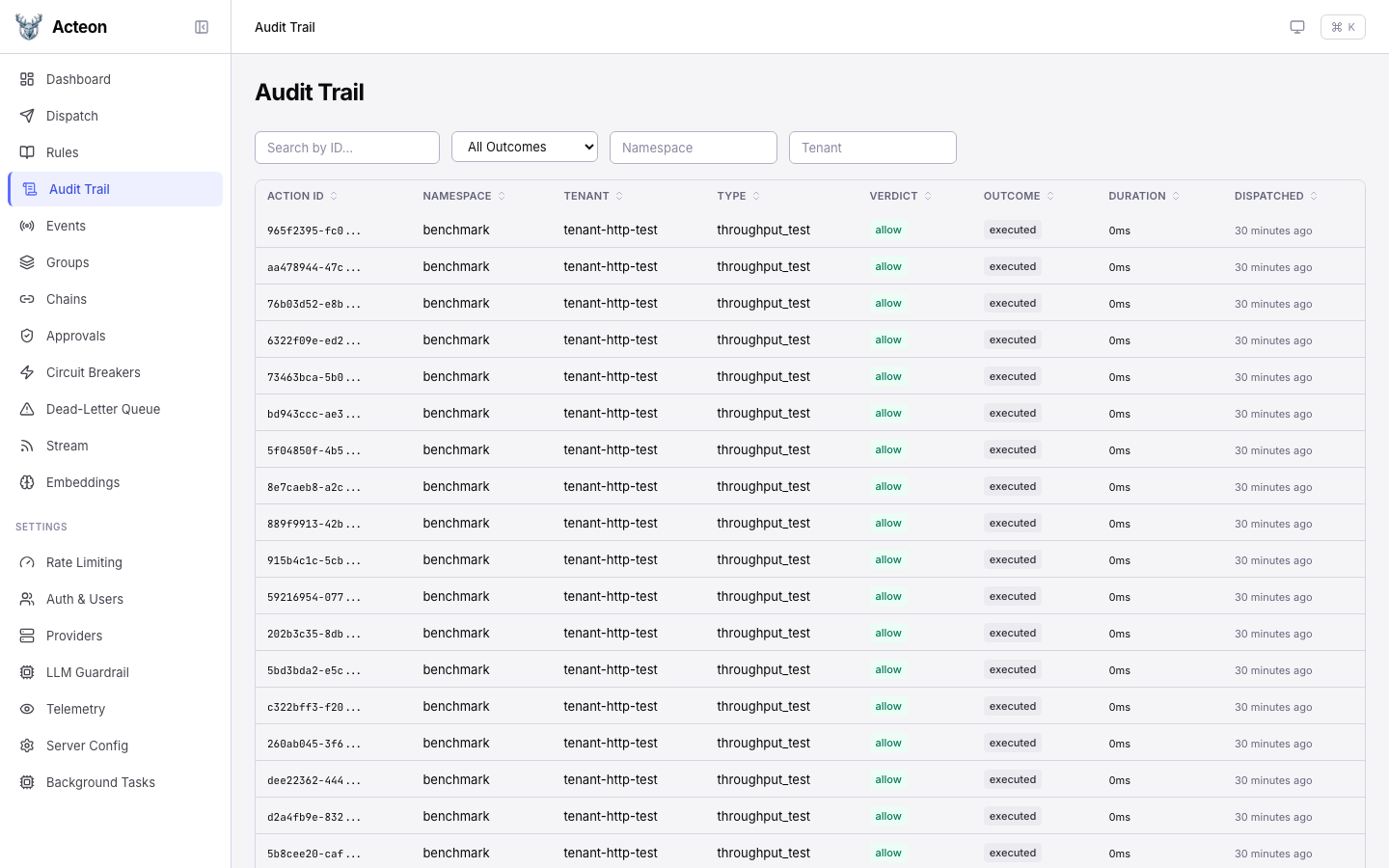Click the Search by ID field
Image resolution: width=1389 pixels, height=868 pixels.
pyautogui.click(x=347, y=148)
